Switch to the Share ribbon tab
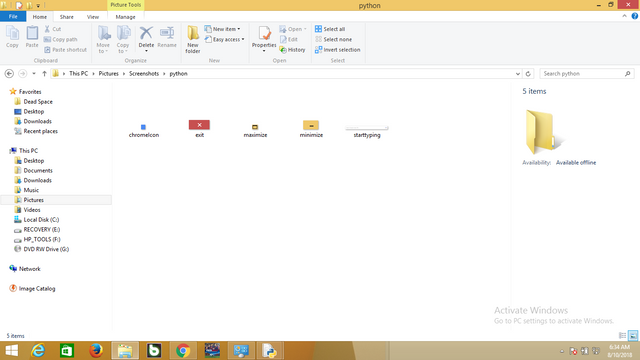This screenshot has width=640, height=360. [67, 17]
